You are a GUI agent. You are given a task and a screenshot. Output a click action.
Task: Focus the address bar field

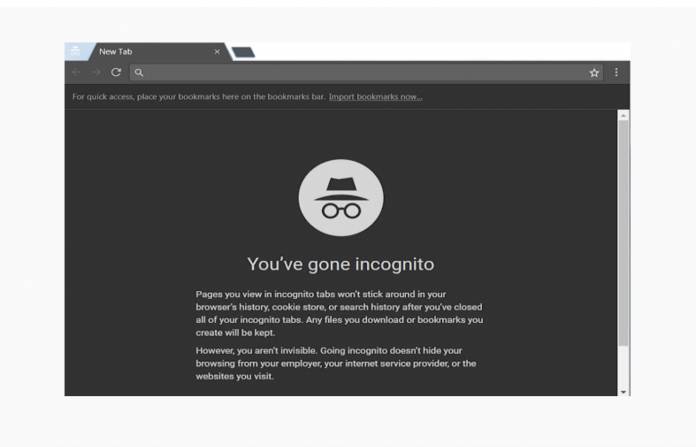(x=366, y=72)
